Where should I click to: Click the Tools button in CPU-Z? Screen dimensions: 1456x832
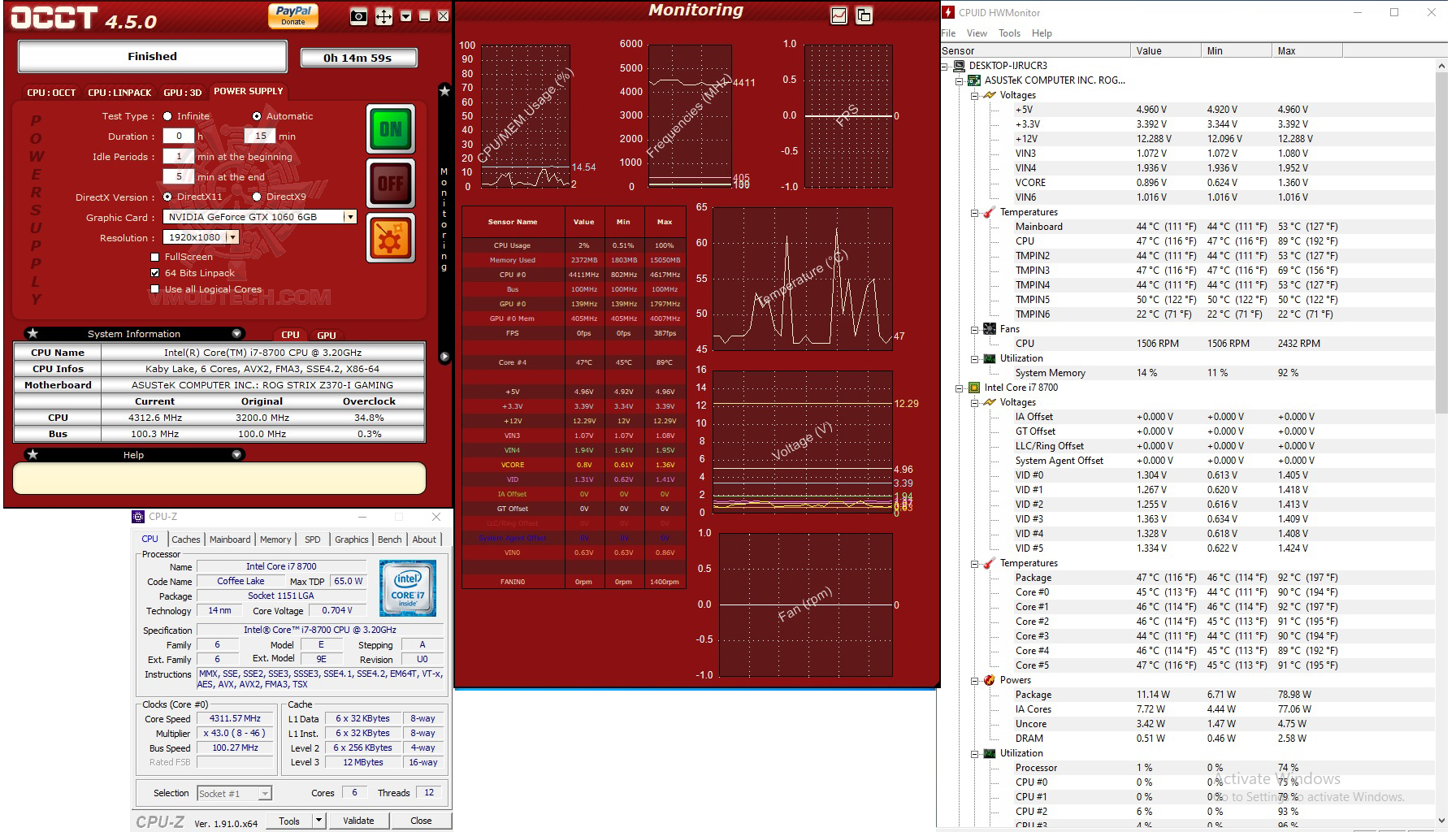pyautogui.click(x=289, y=821)
